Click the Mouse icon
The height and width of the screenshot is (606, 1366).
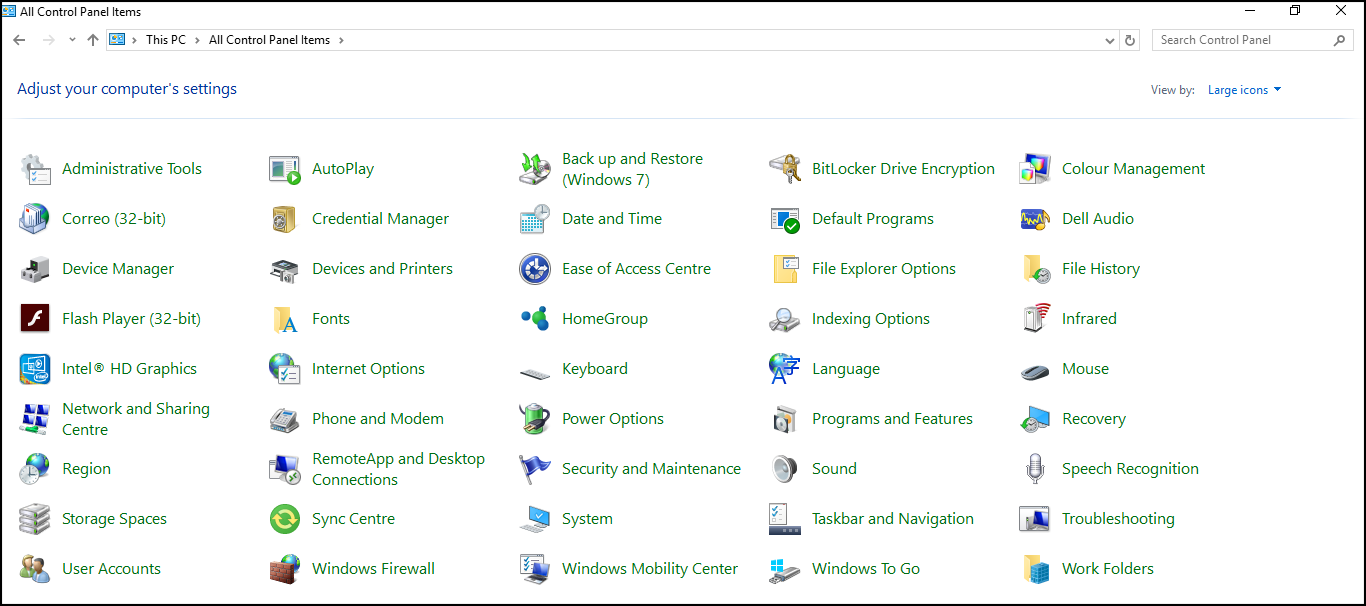(x=1035, y=372)
